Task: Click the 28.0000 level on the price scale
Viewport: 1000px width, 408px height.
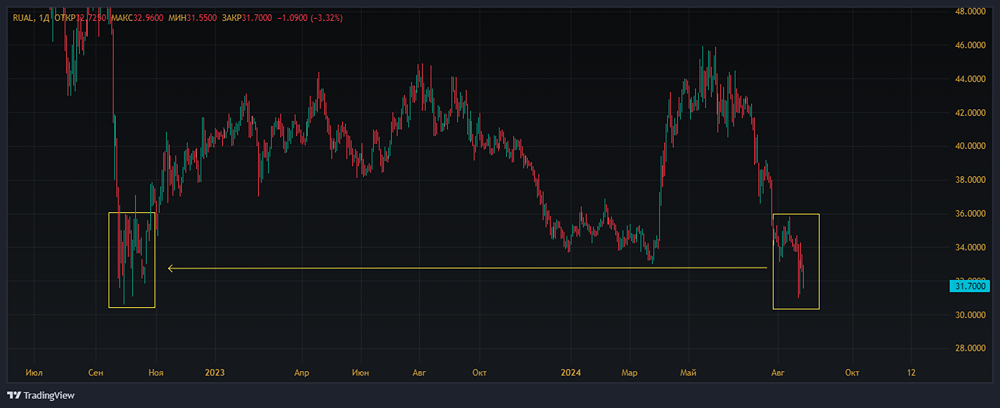Action: 969,348
